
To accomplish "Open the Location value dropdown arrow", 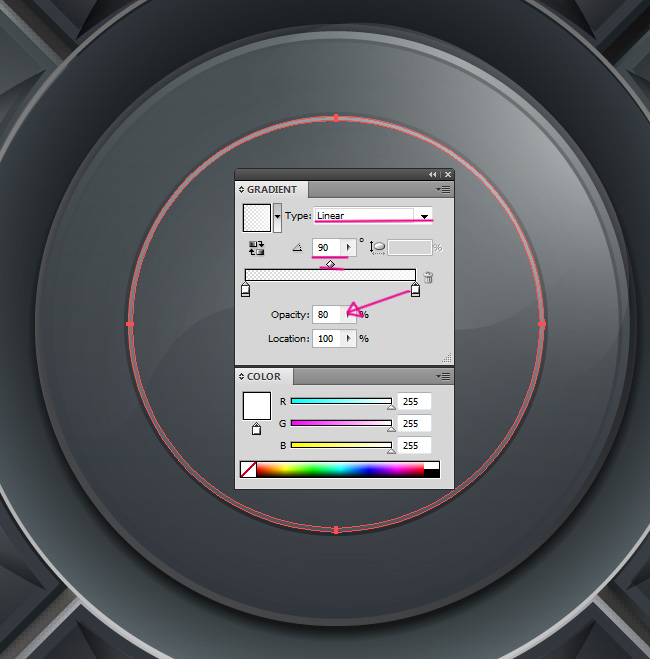I will click(x=348, y=339).
